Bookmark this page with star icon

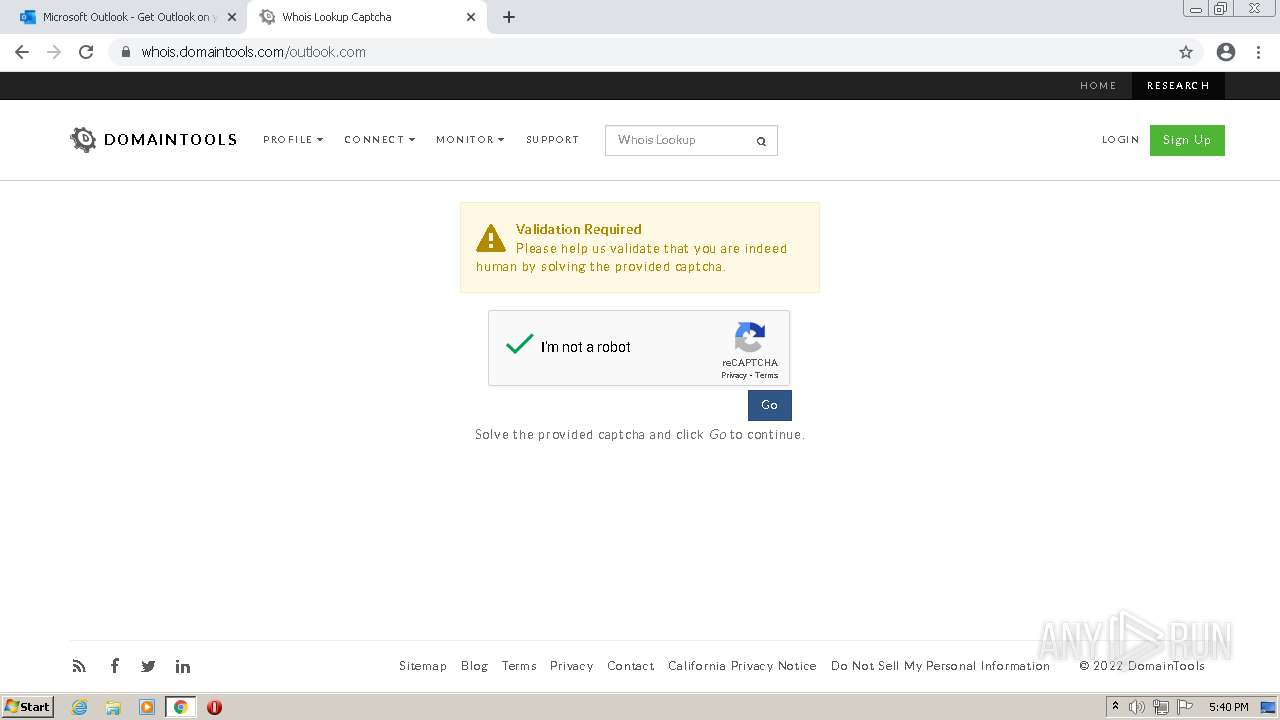click(x=1186, y=52)
